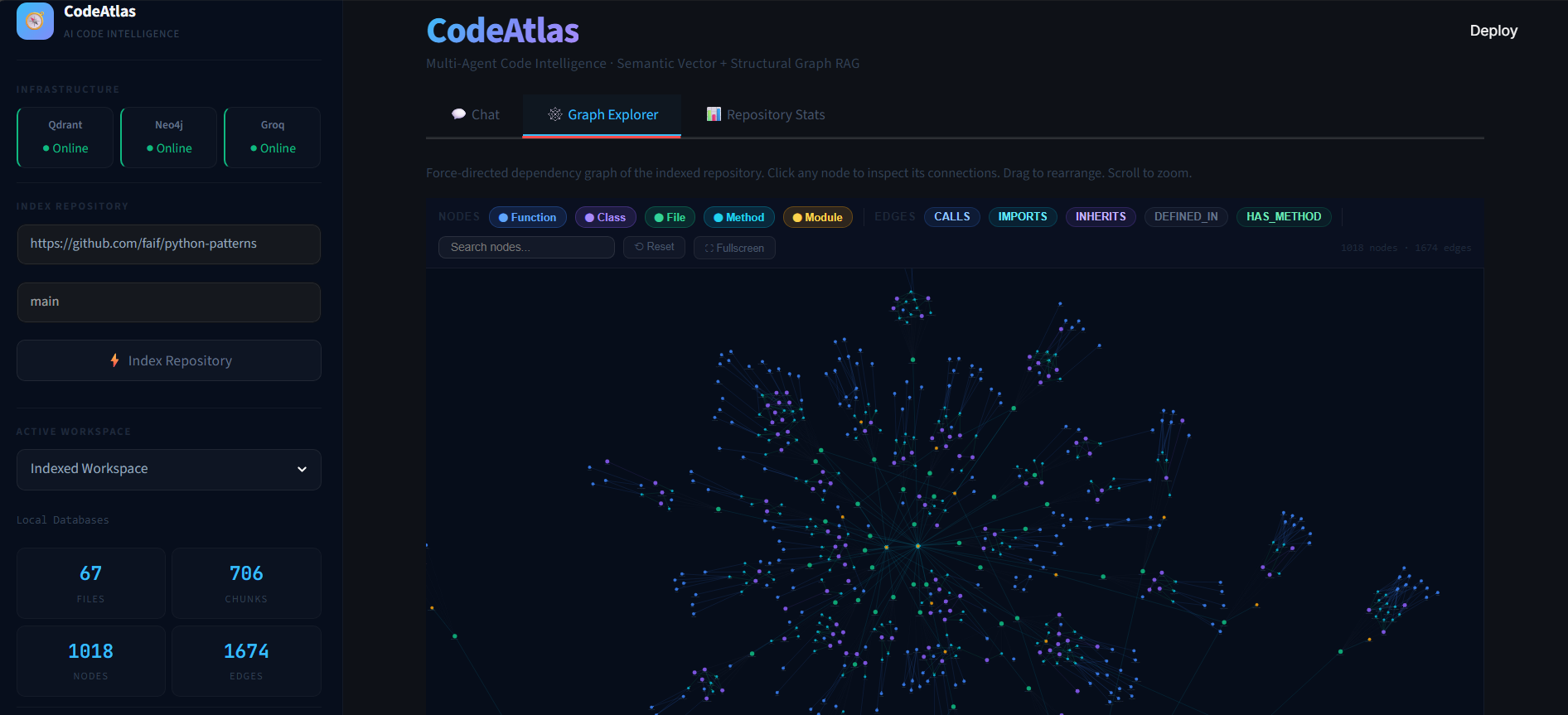Click the CodeAtlas compass logo icon
This screenshot has width=1568, height=715.
coord(35,22)
